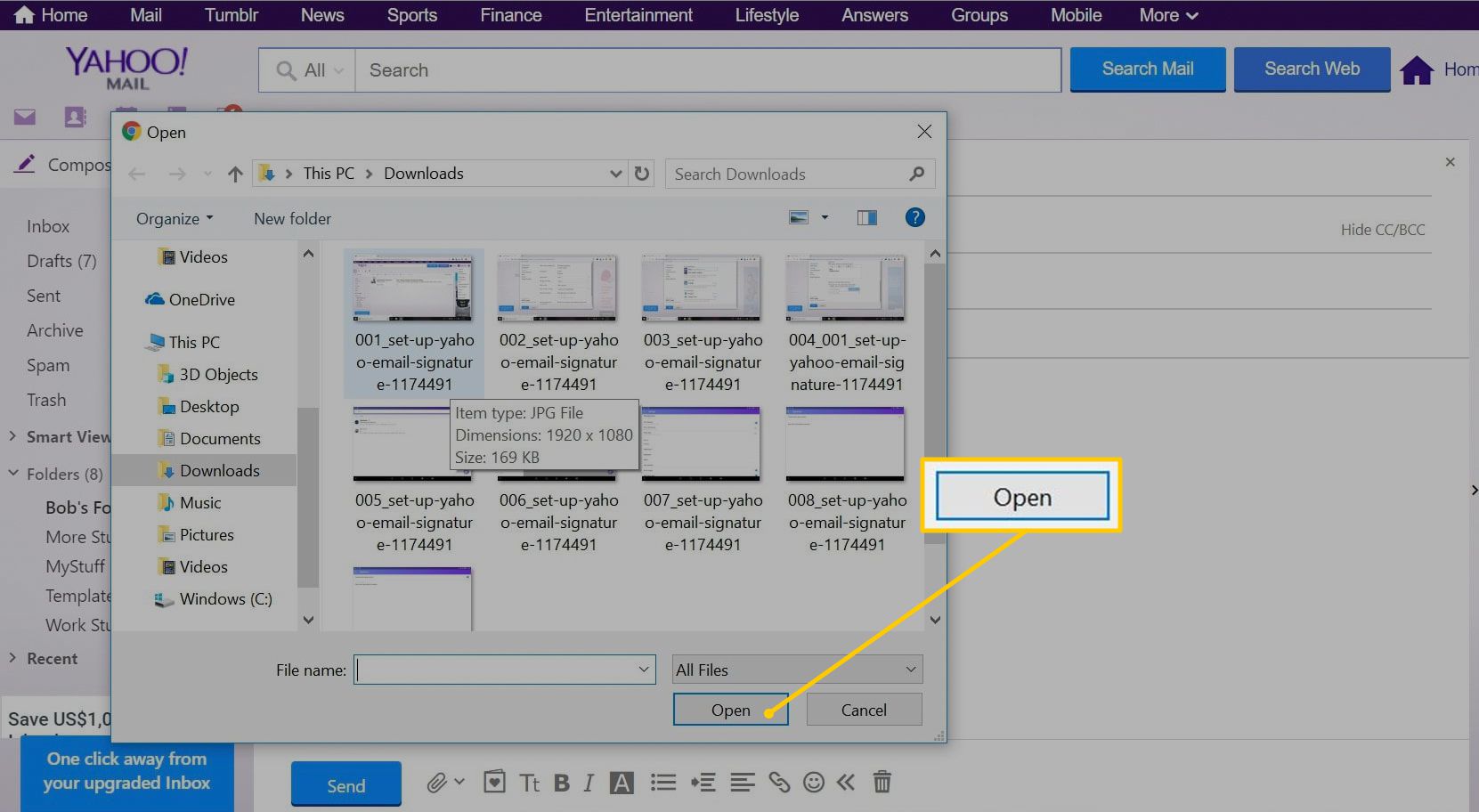Expand the address bar path history dropdown
Screen dimensions: 1479x812
pyautogui.click(x=615, y=174)
